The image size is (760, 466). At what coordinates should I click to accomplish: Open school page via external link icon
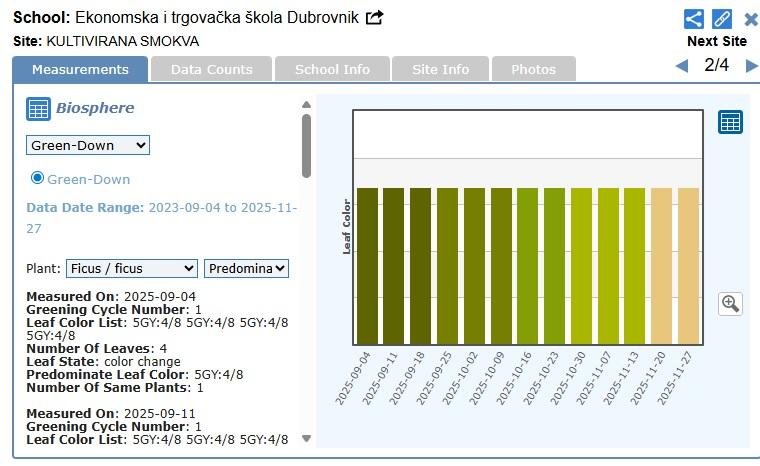[x=375, y=18]
